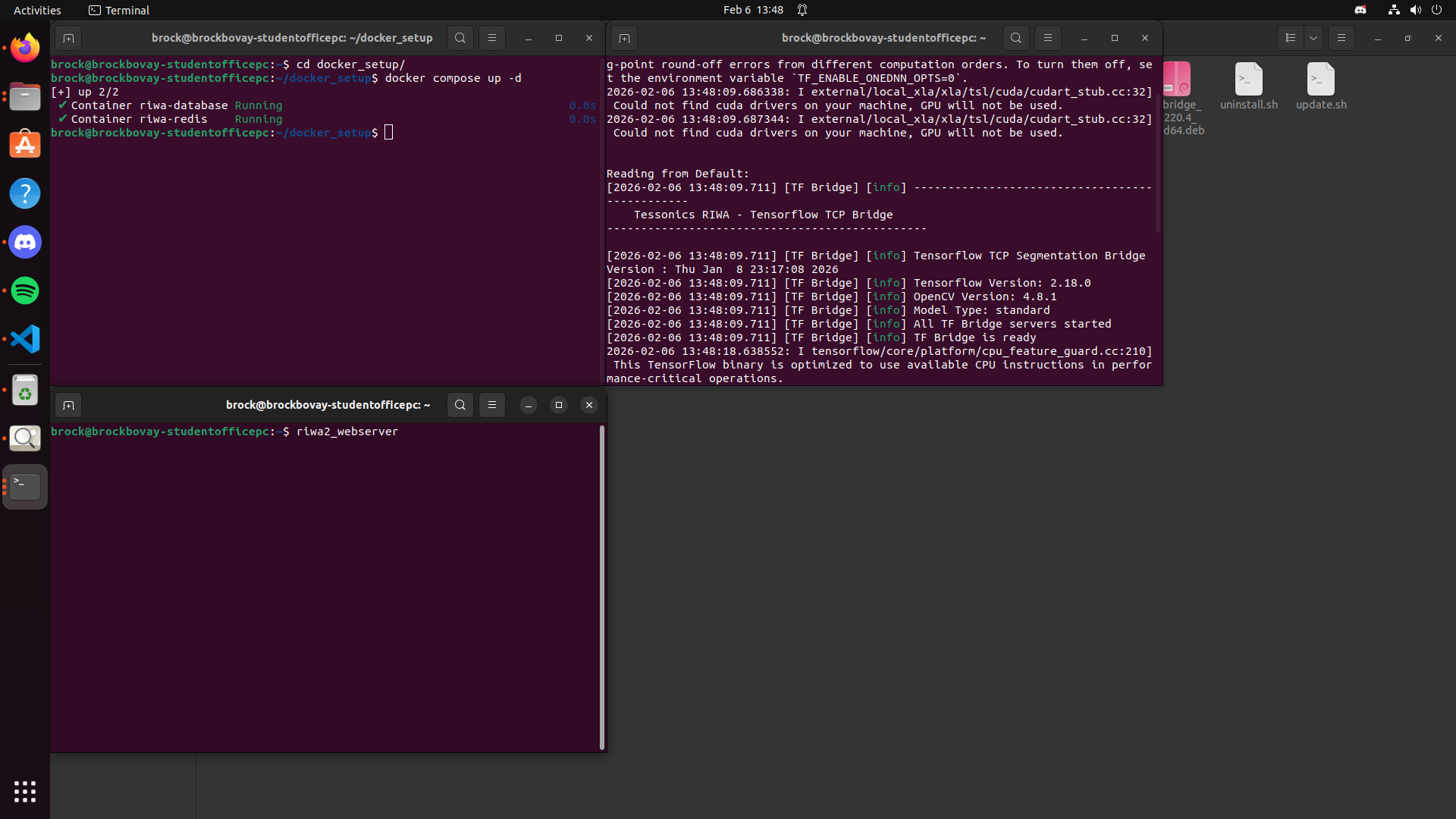Add new tab in docker_setup terminal
Viewport: 1456px width, 819px height.
(68, 38)
